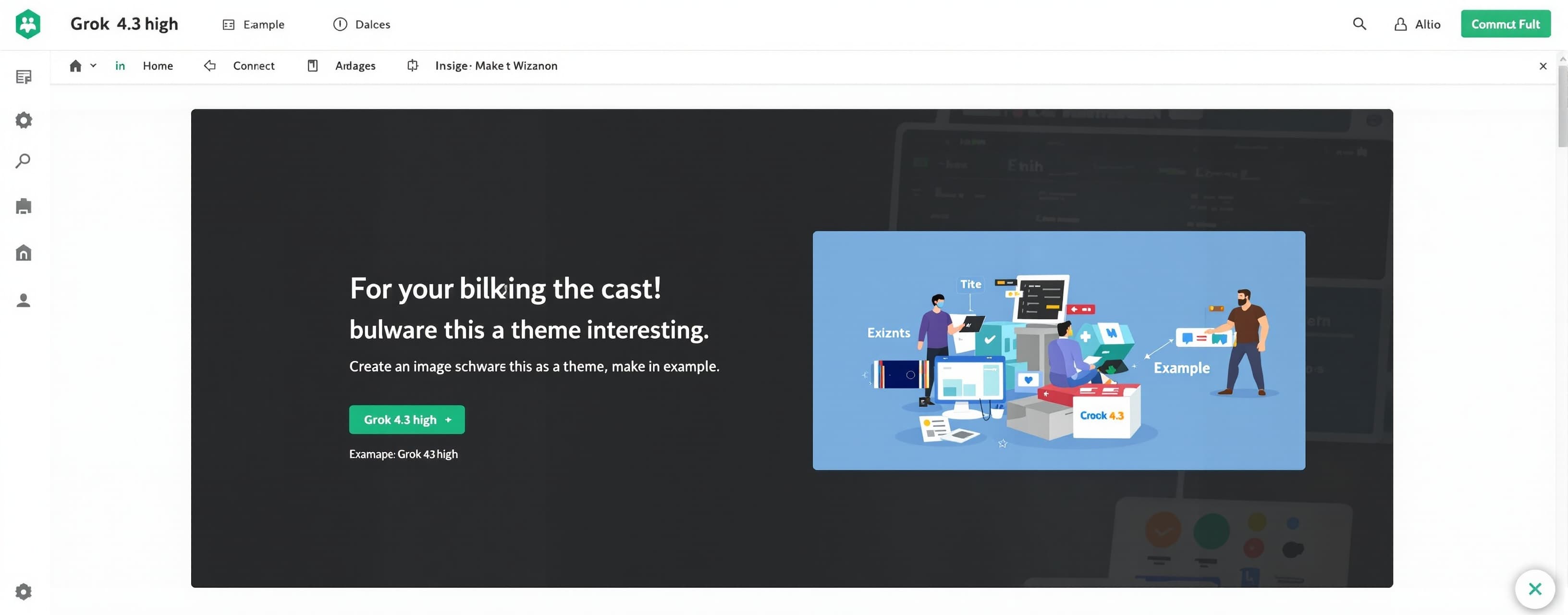
Task: Click the search icon in top bar
Action: (x=1359, y=25)
